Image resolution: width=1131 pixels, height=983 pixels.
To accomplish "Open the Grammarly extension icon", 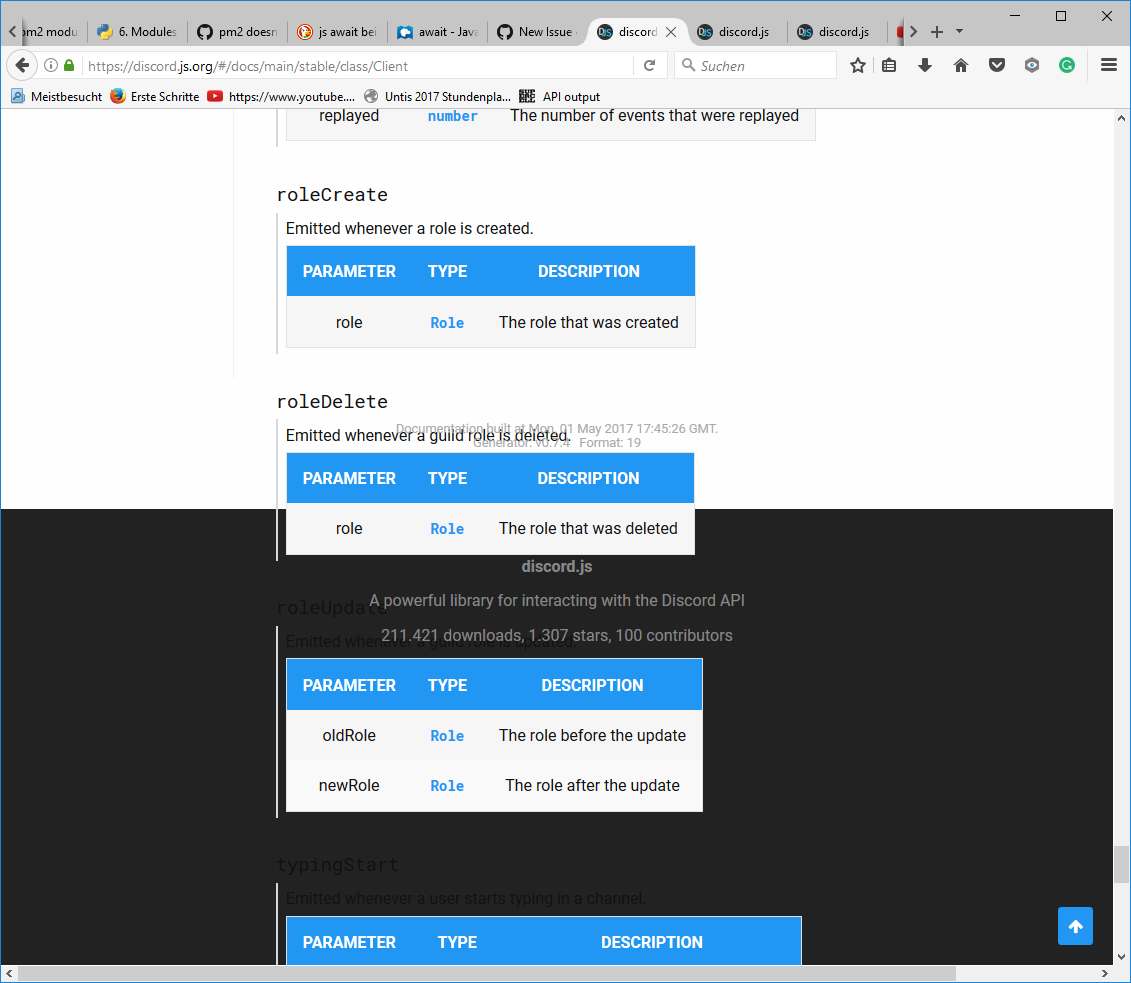I will click(1066, 65).
